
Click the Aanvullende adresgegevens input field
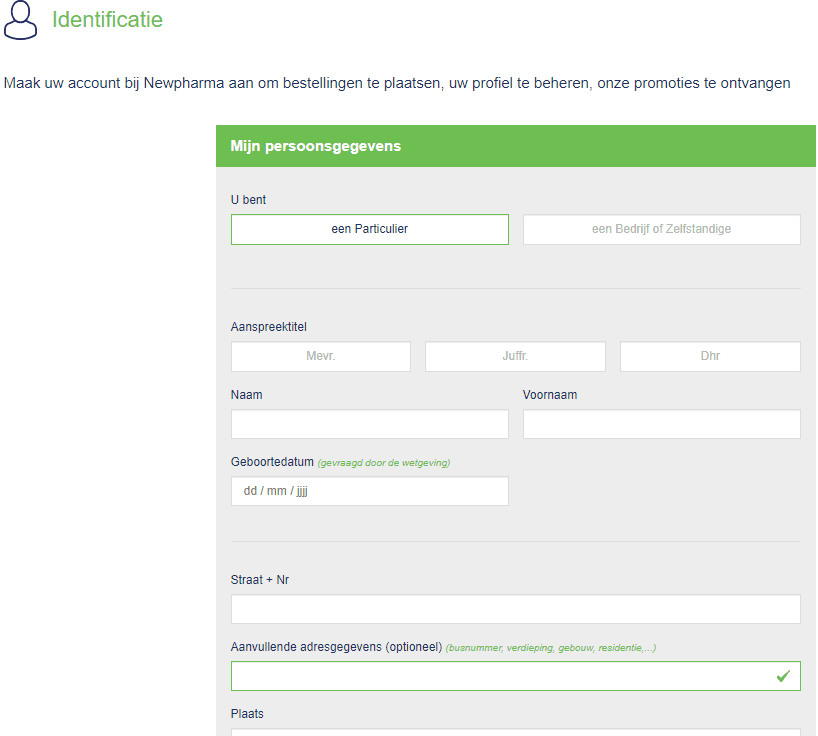(515, 676)
